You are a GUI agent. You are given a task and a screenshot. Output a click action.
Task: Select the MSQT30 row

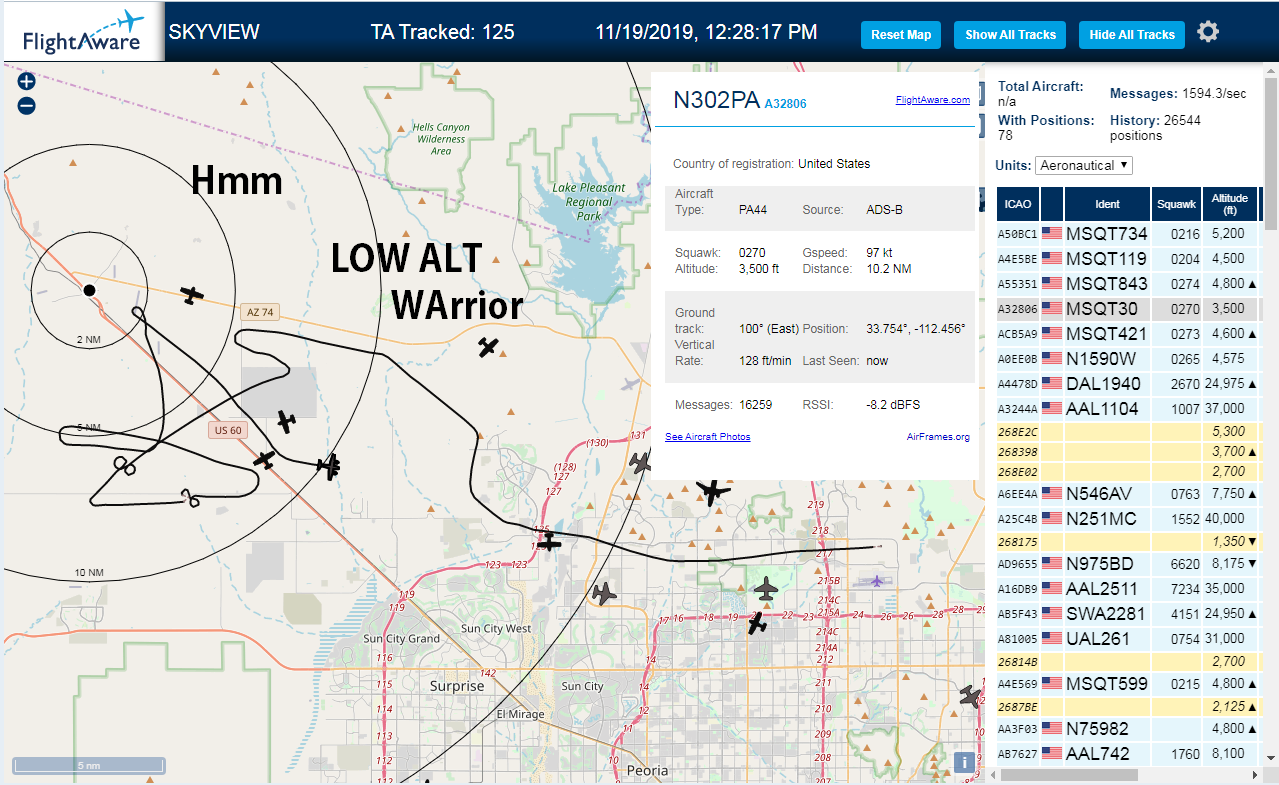point(1128,309)
